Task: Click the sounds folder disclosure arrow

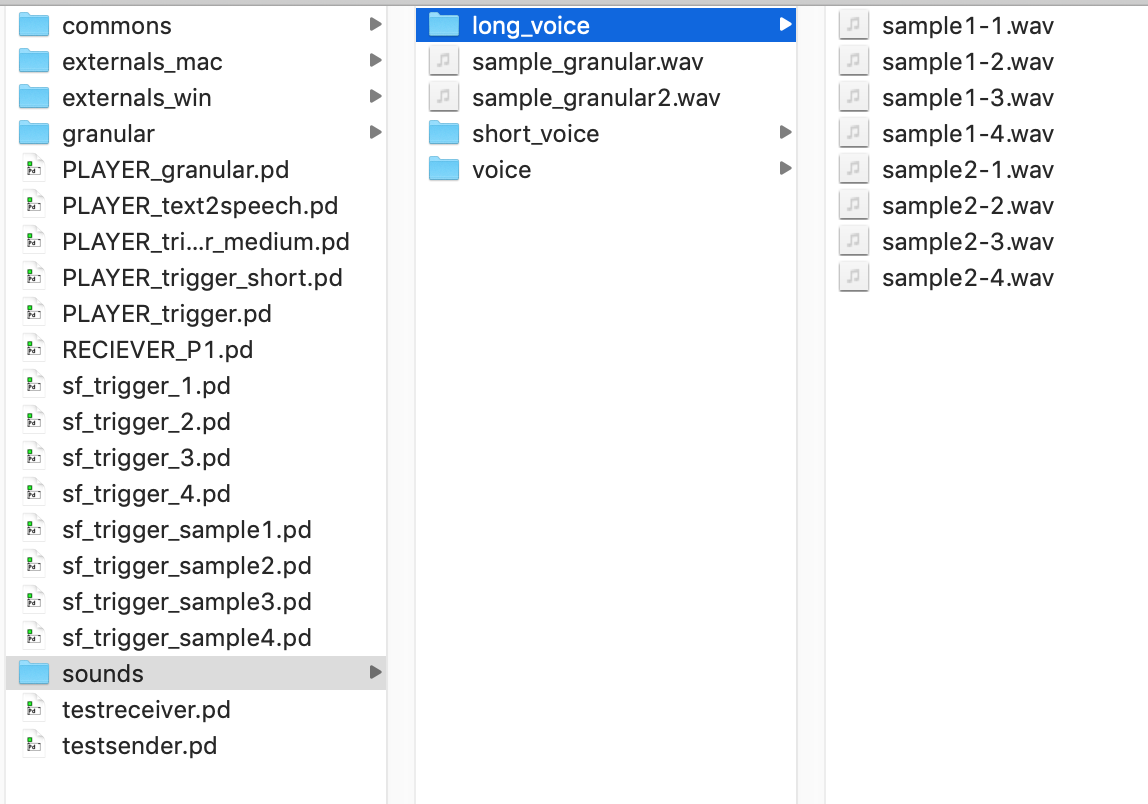Action: (x=376, y=672)
